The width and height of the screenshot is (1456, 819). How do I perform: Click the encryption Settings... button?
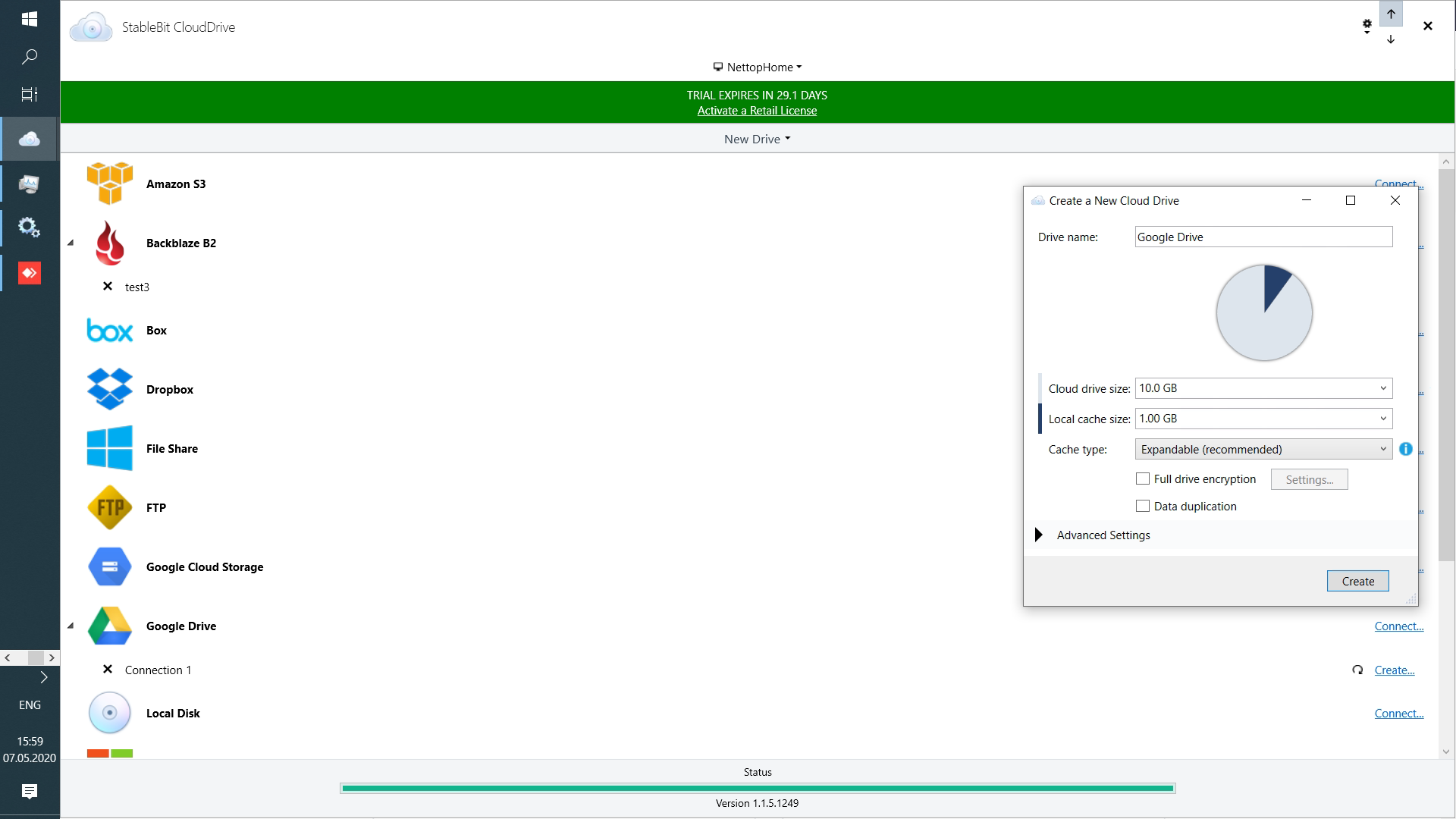[1309, 479]
